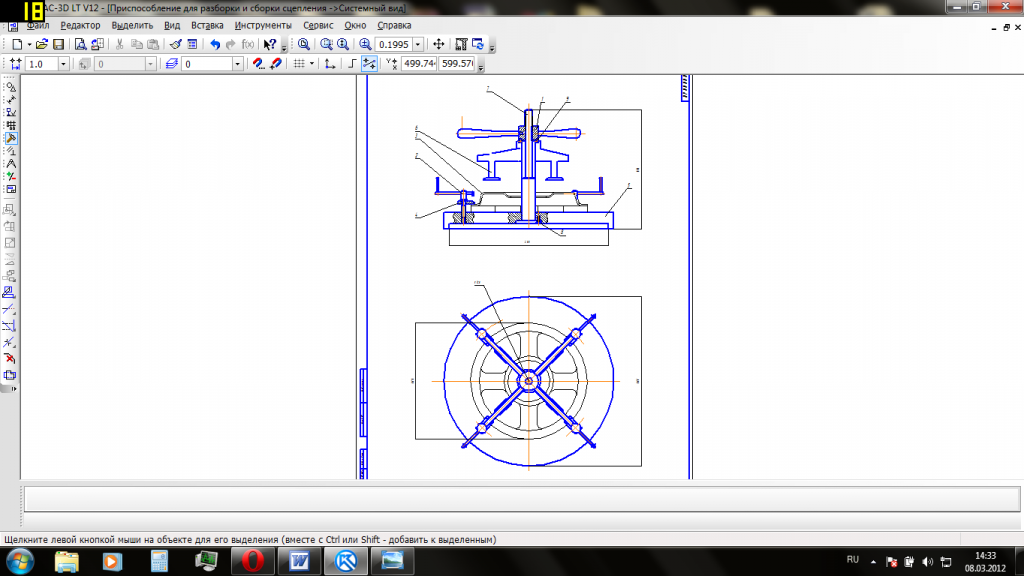
Task: Save the drawing with the floppy disk icon
Action: (x=58, y=44)
